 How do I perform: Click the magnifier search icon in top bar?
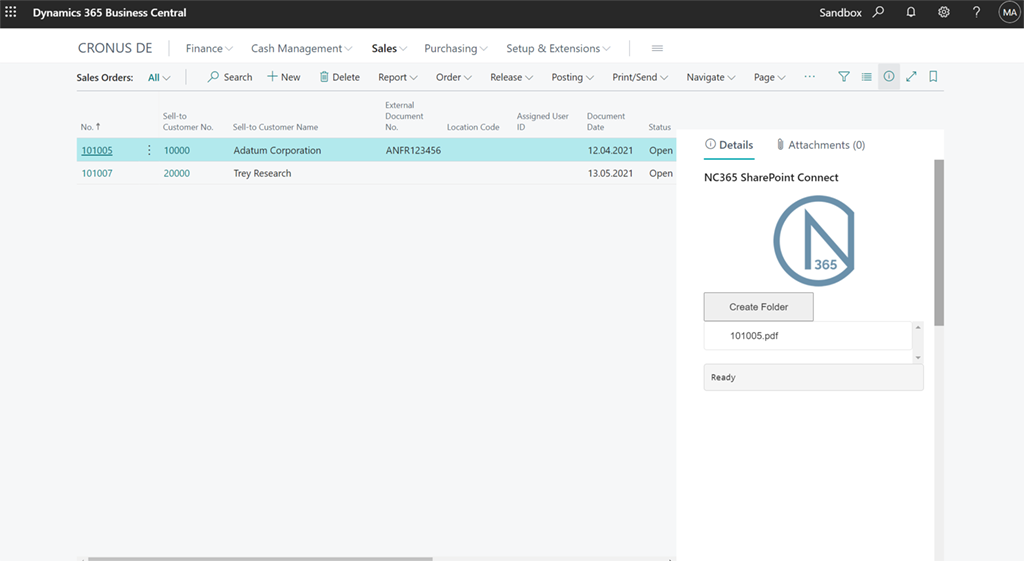[878, 12]
